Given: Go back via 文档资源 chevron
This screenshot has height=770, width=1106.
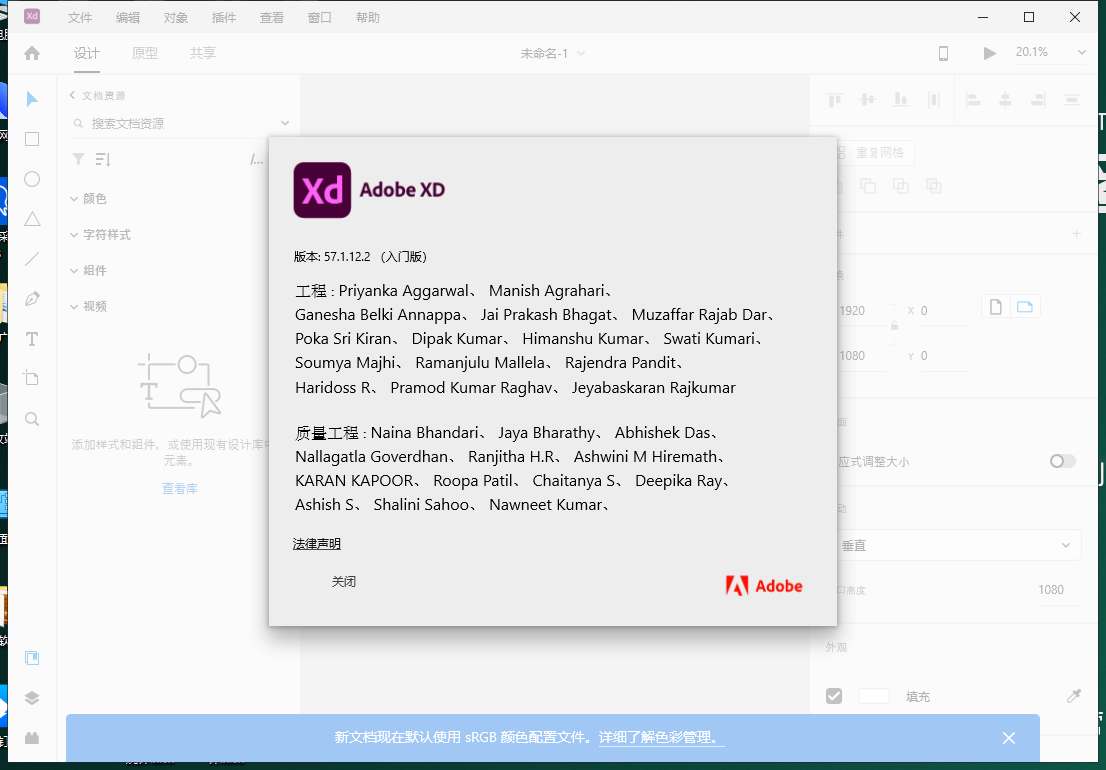Looking at the screenshot, I should [x=72, y=95].
